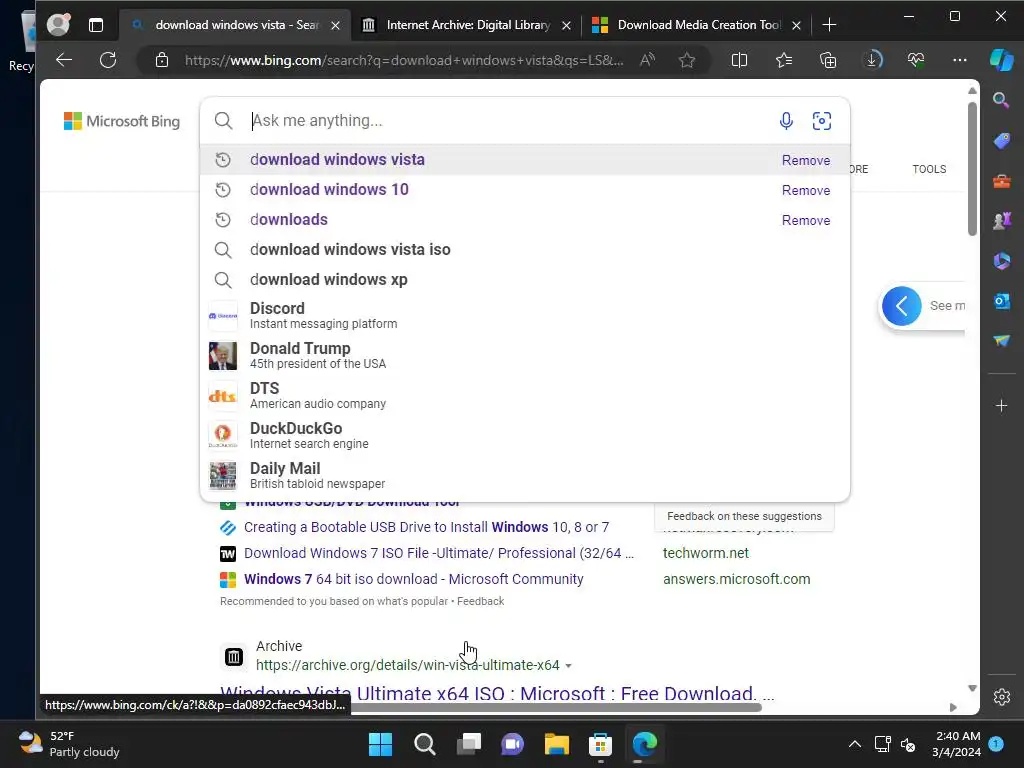Close the Download Media Creation Tool tab
This screenshot has height=768, width=1024.
coord(796,25)
